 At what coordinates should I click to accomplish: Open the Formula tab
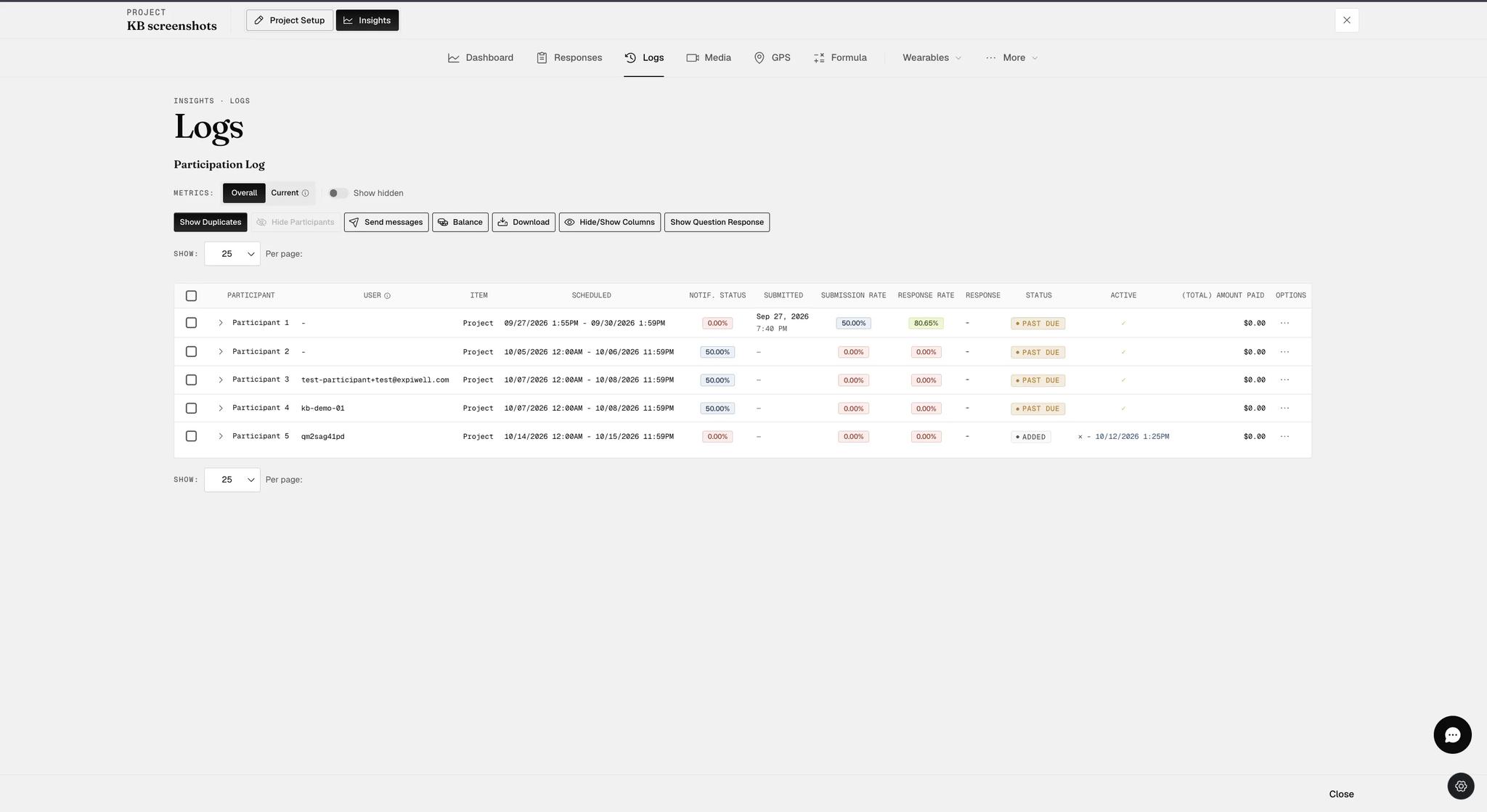click(x=840, y=58)
